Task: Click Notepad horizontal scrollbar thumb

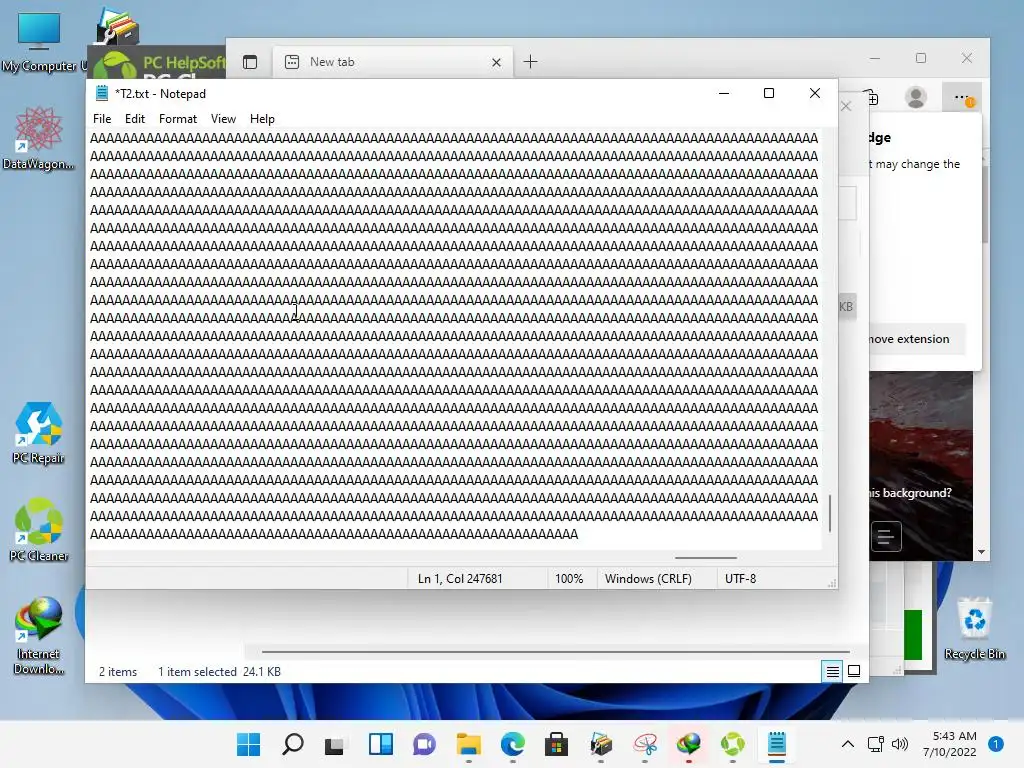Action: [706, 558]
